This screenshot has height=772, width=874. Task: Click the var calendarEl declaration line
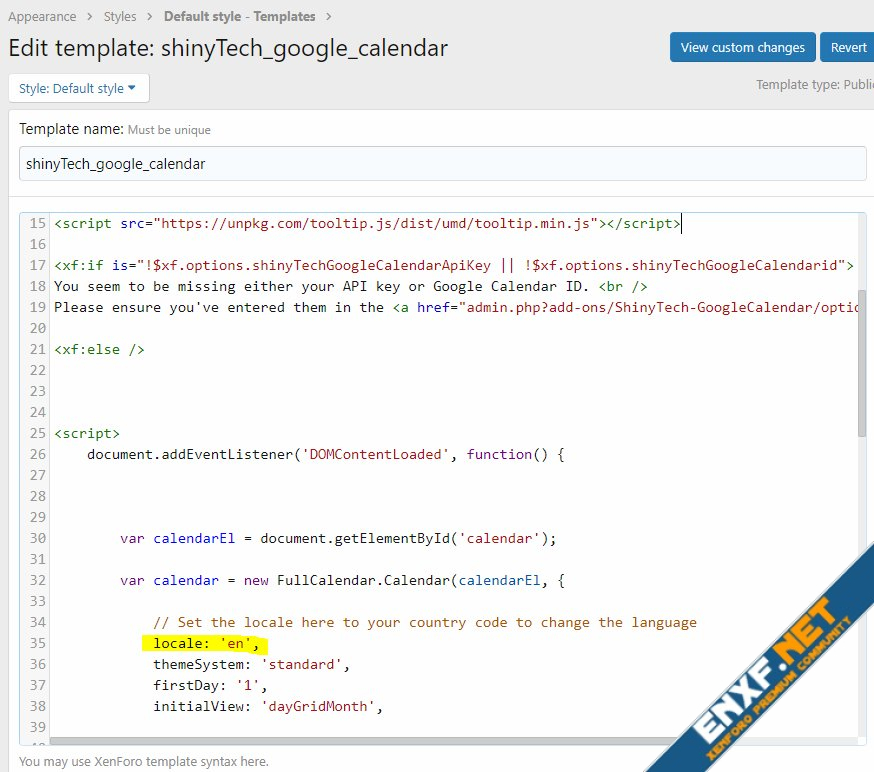tap(337, 538)
